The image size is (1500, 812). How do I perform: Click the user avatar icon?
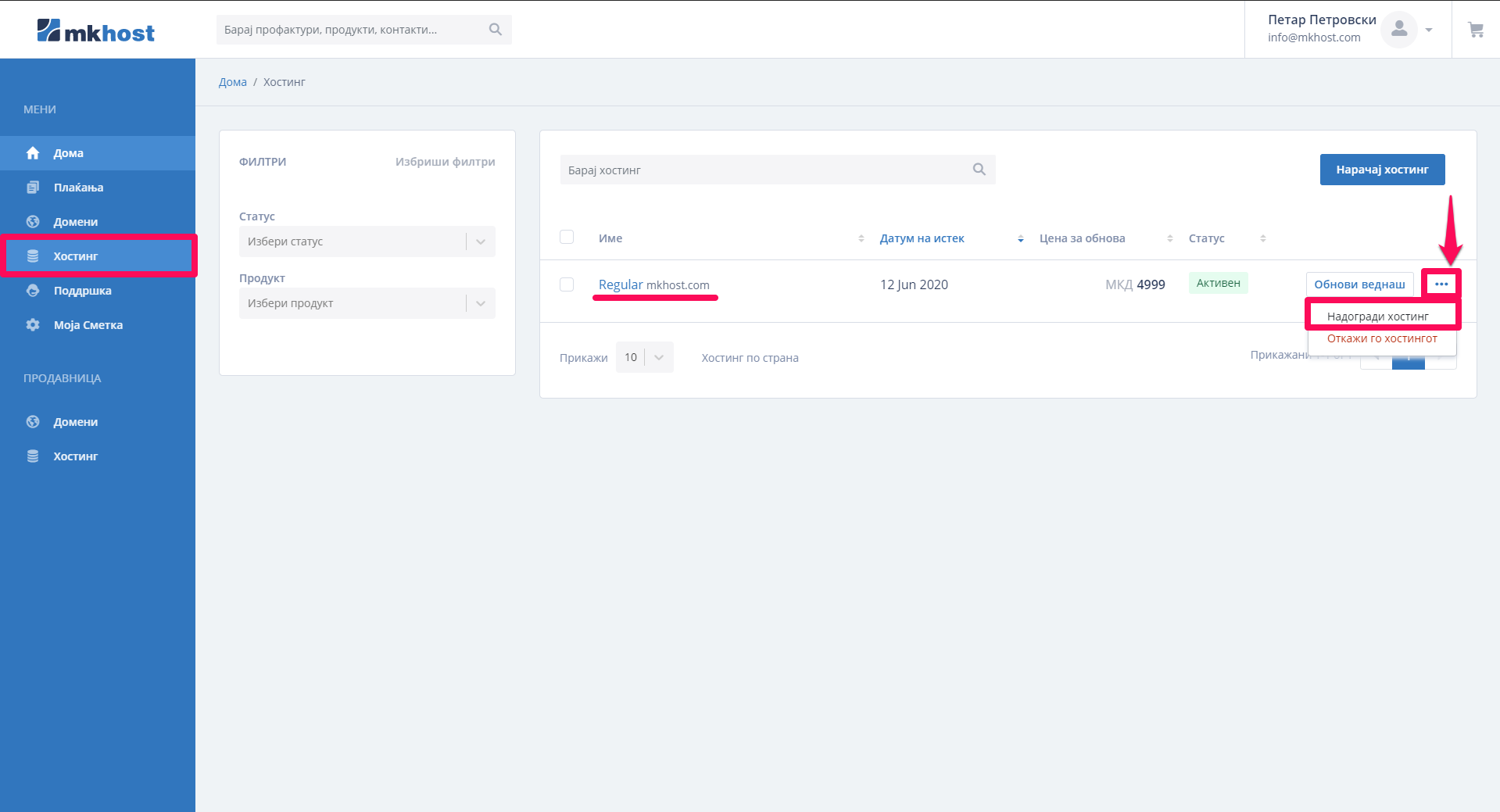pyautogui.click(x=1398, y=30)
